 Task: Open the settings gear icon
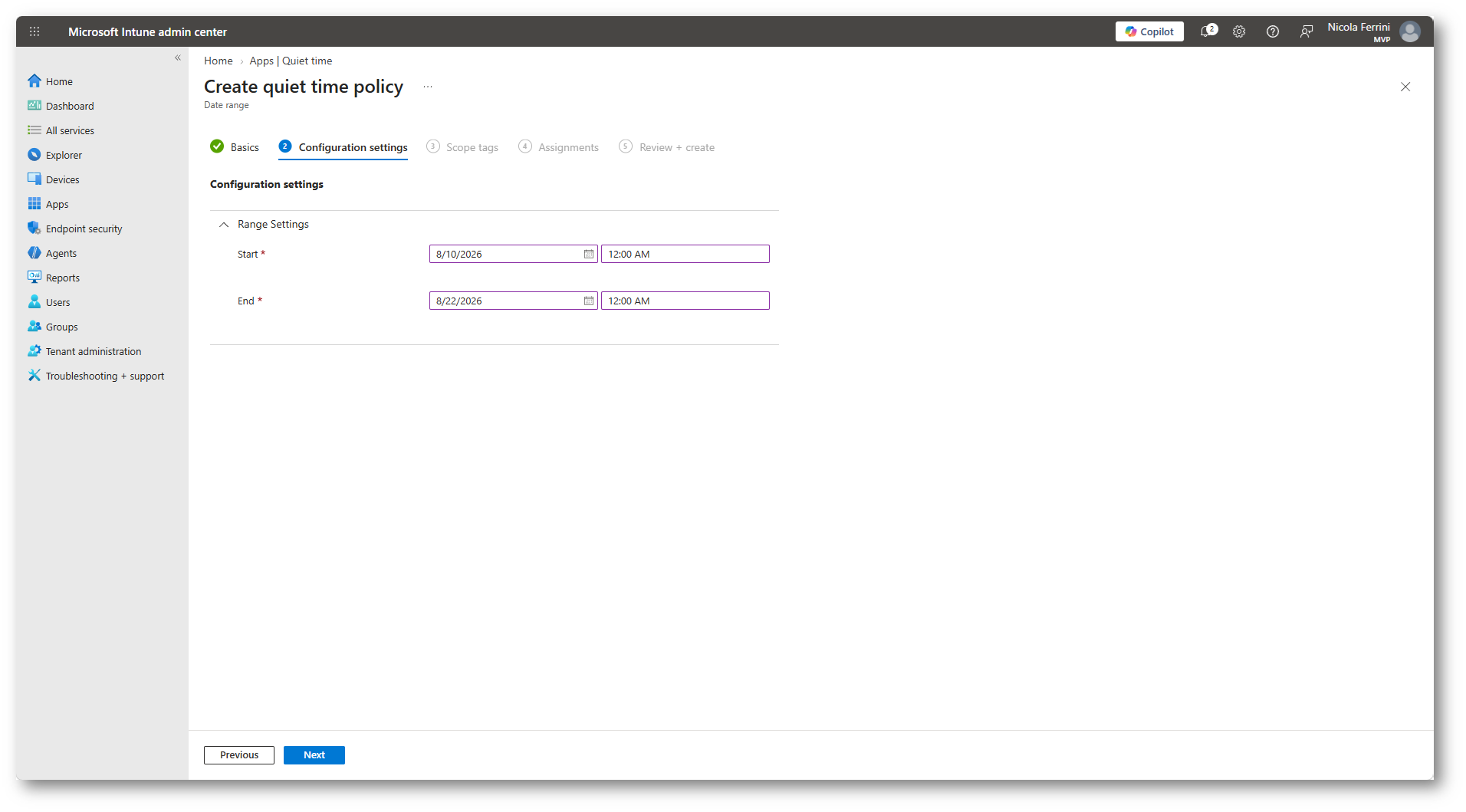[x=1239, y=31]
